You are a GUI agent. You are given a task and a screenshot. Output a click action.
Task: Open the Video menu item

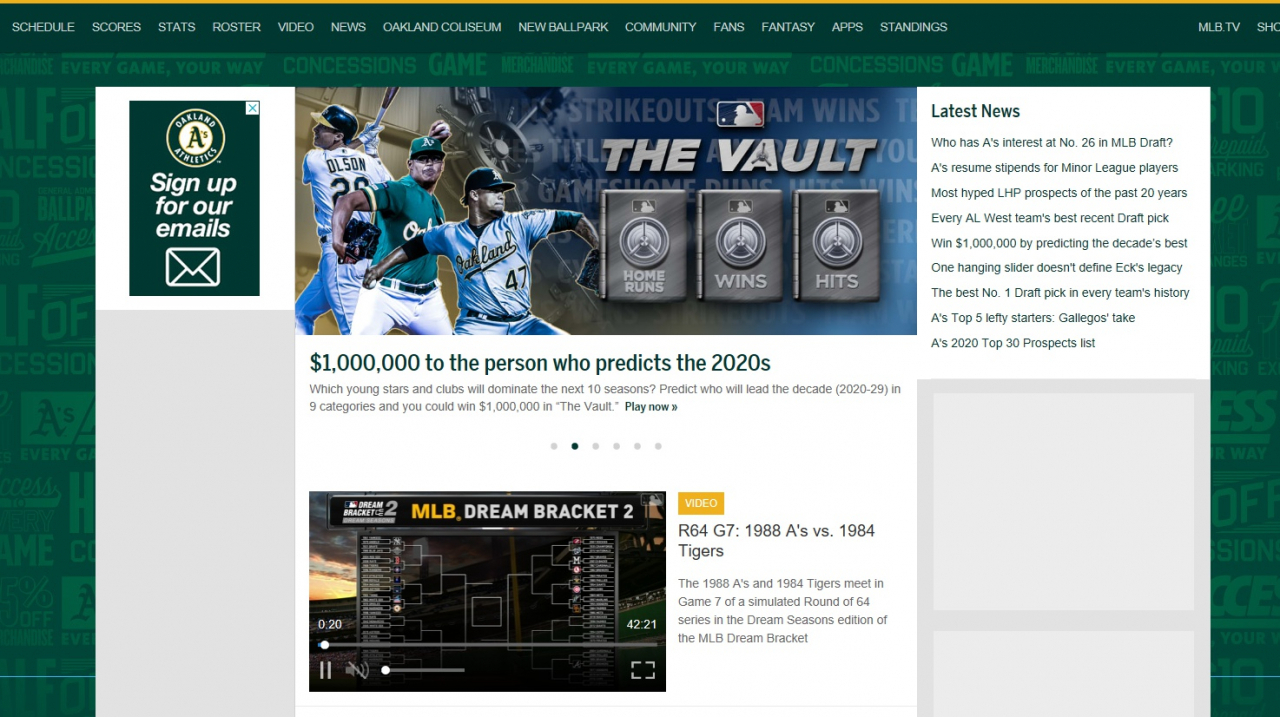(296, 27)
